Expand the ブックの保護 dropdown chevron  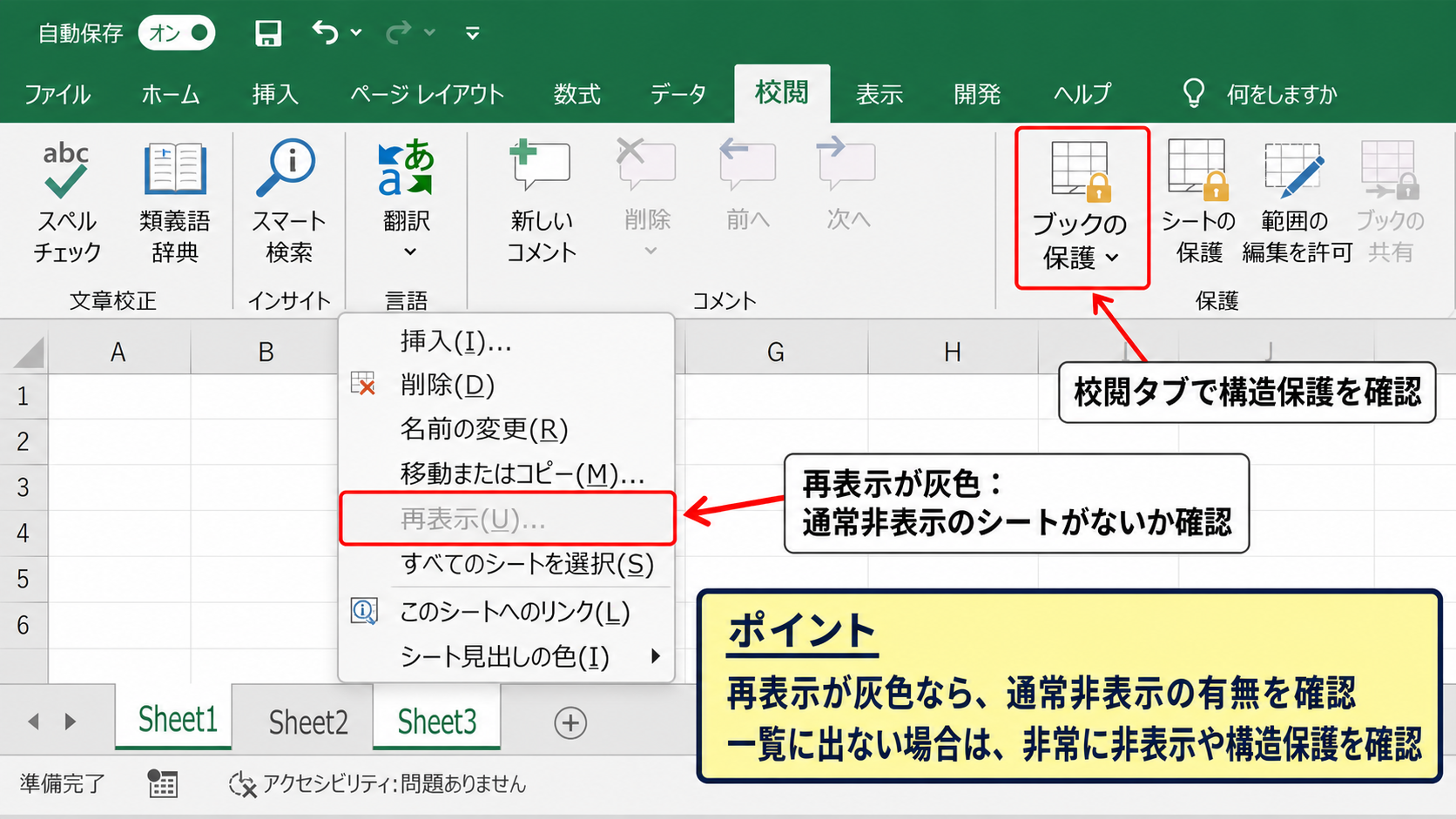[1112, 258]
